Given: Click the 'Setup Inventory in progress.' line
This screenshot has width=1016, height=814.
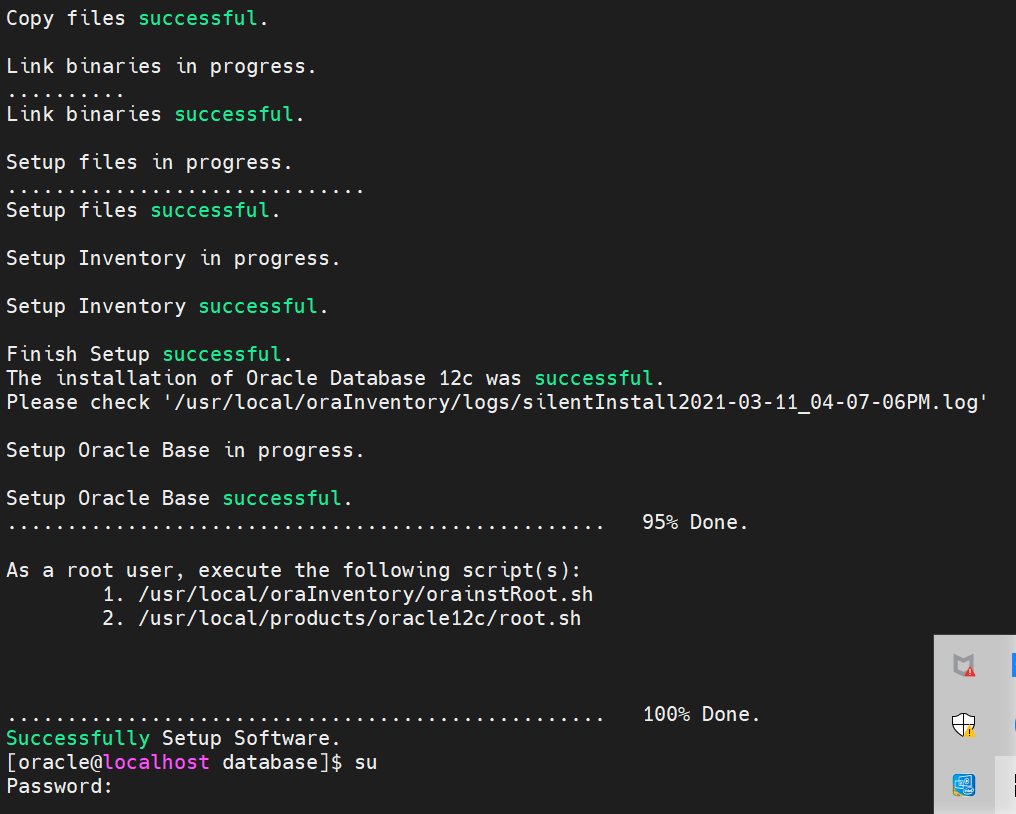Looking at the screenshot, I should tap(173, 258).
